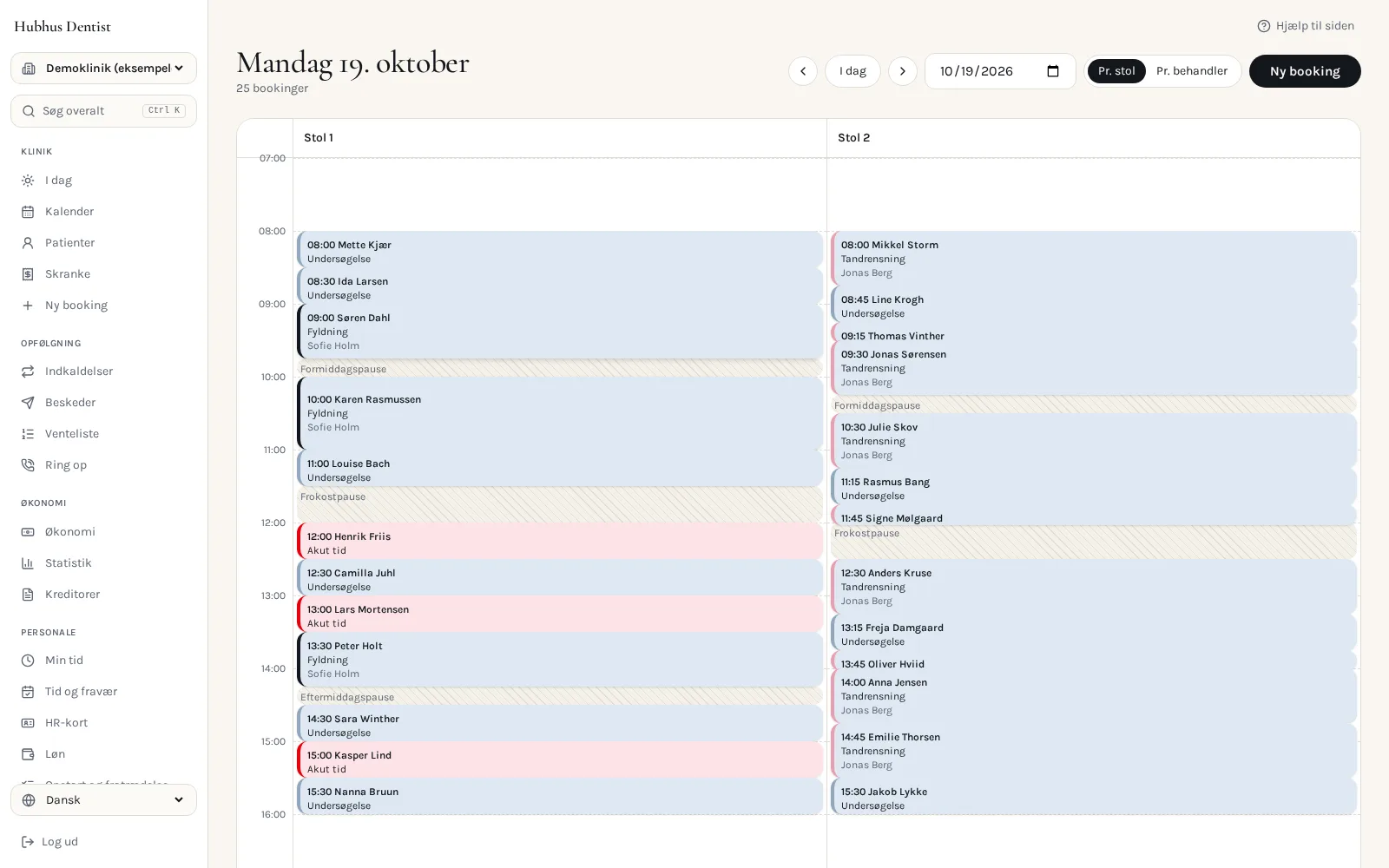The height and width of the screenshot is (868, 1389).
Task: Click the Kreditorer document icon
Action: coord(28,595)
